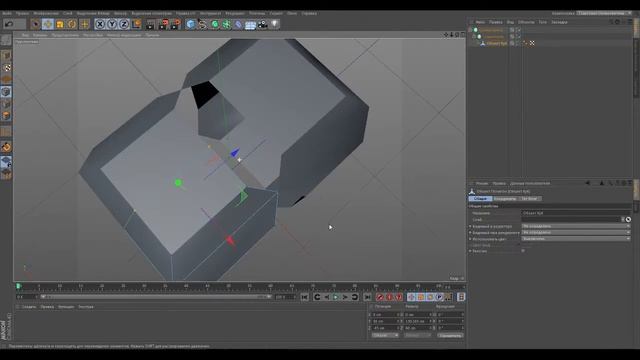Click the Make Editable icon in left sidebar

6,40
